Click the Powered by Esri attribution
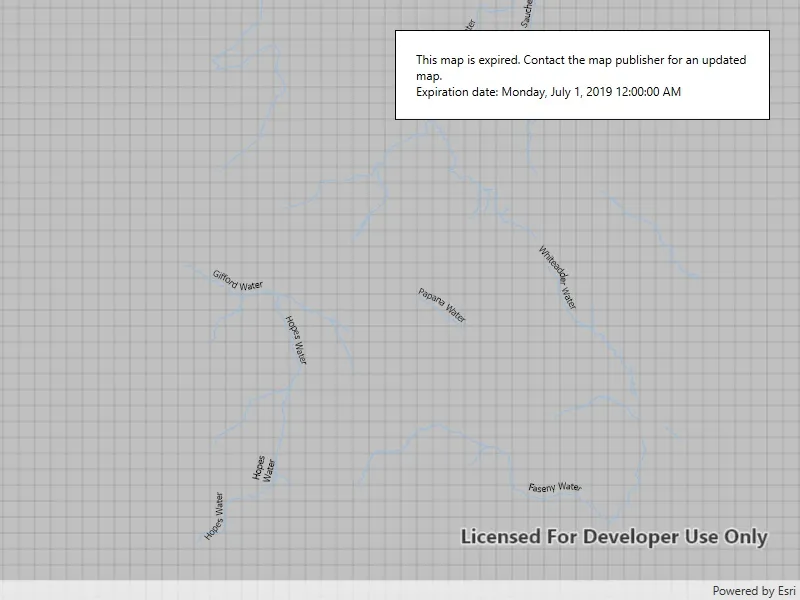This screenshot has height=600, width=800. pos(754,591)
